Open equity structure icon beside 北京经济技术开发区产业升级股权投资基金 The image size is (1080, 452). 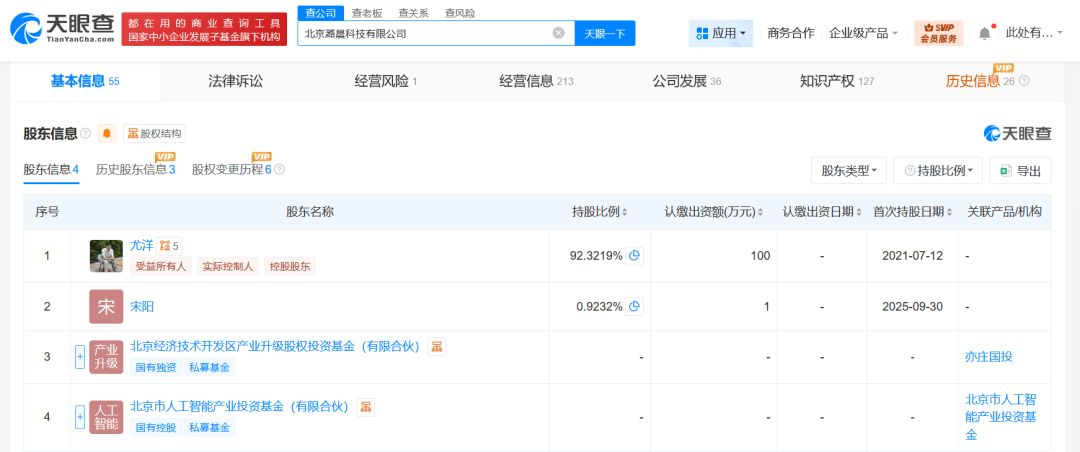pyautogui.click(x=437, y=346)
